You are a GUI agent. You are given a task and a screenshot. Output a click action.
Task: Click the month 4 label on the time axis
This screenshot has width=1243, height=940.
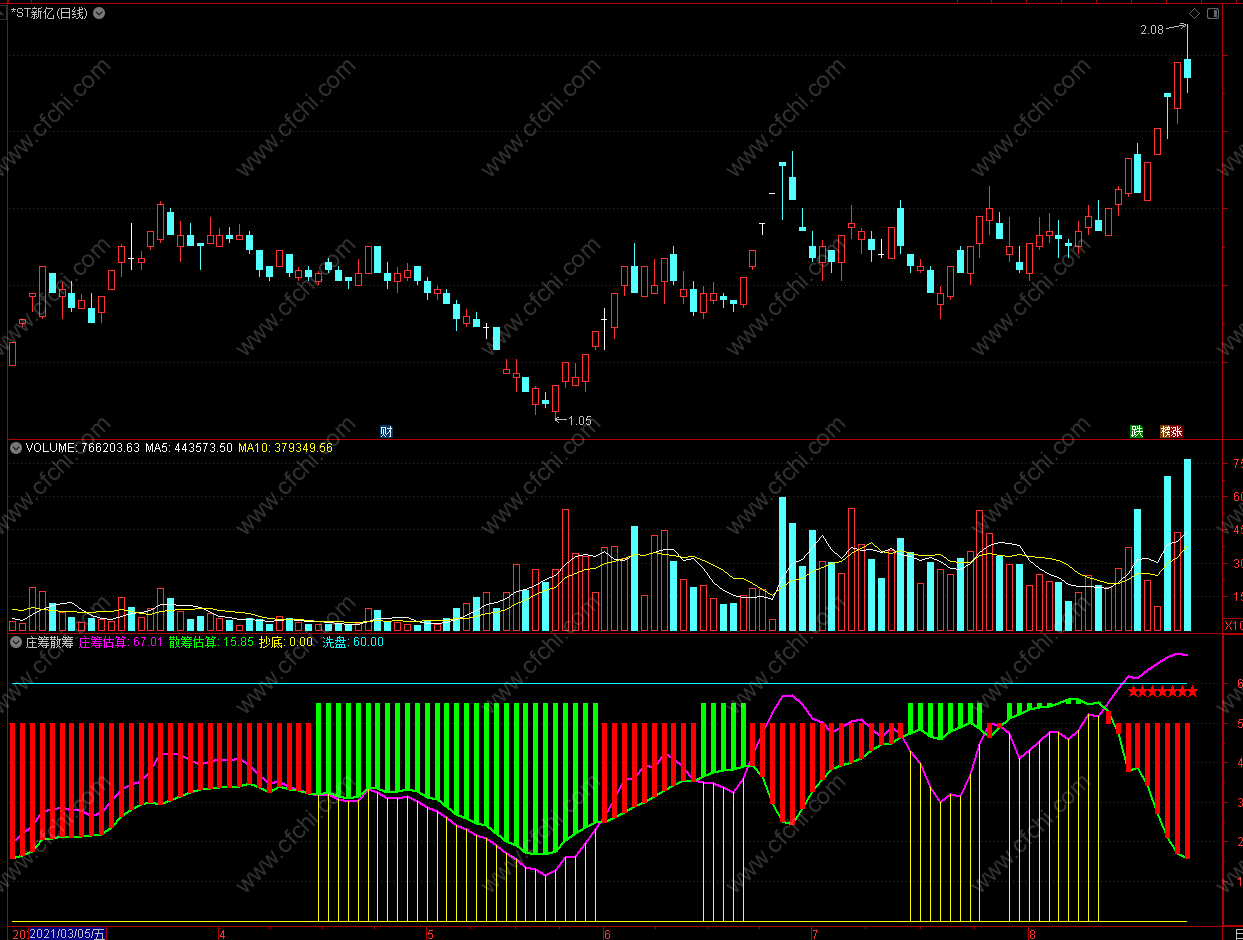coord(222,934)
